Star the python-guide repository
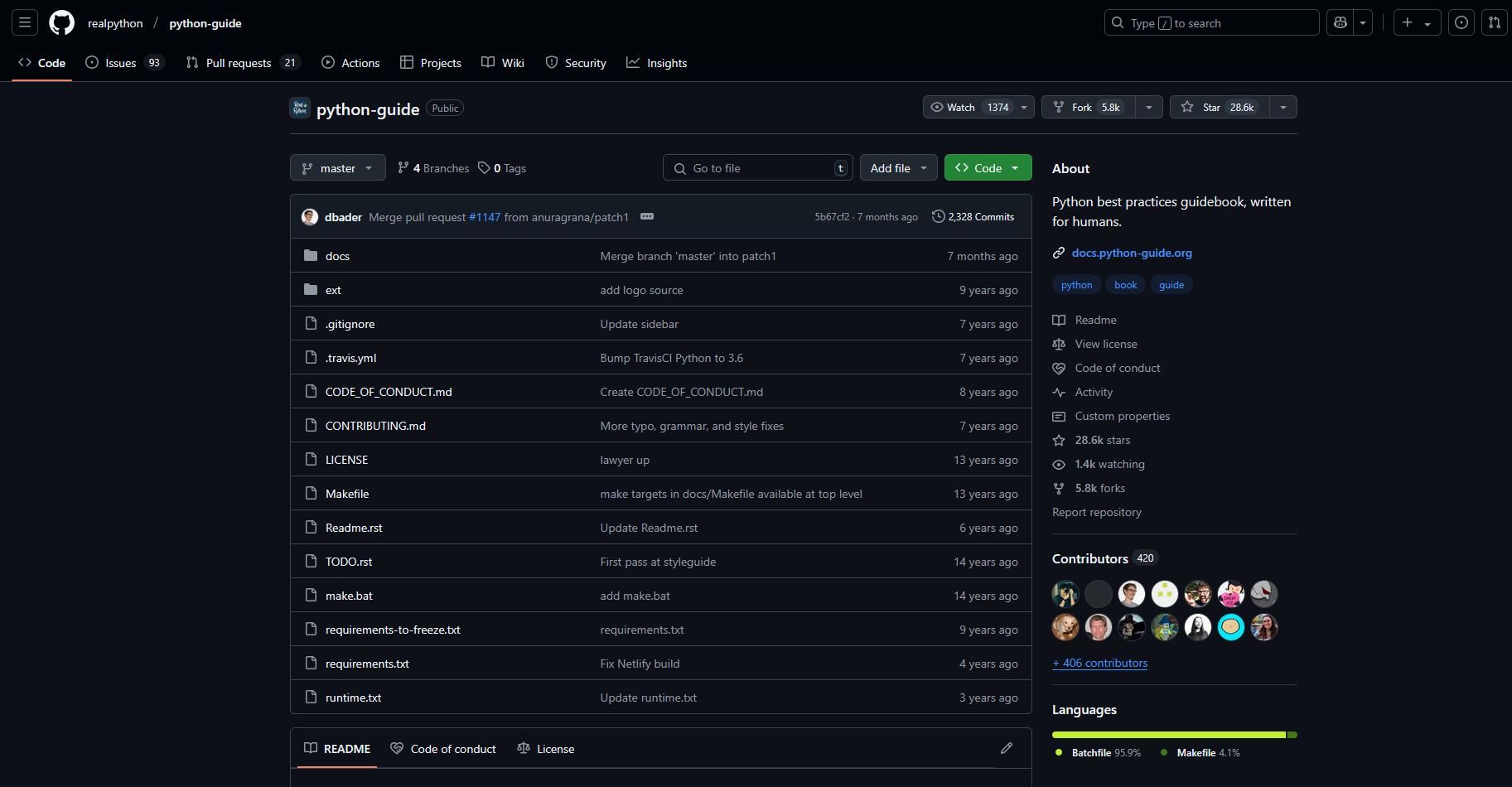 (1218, 107)
